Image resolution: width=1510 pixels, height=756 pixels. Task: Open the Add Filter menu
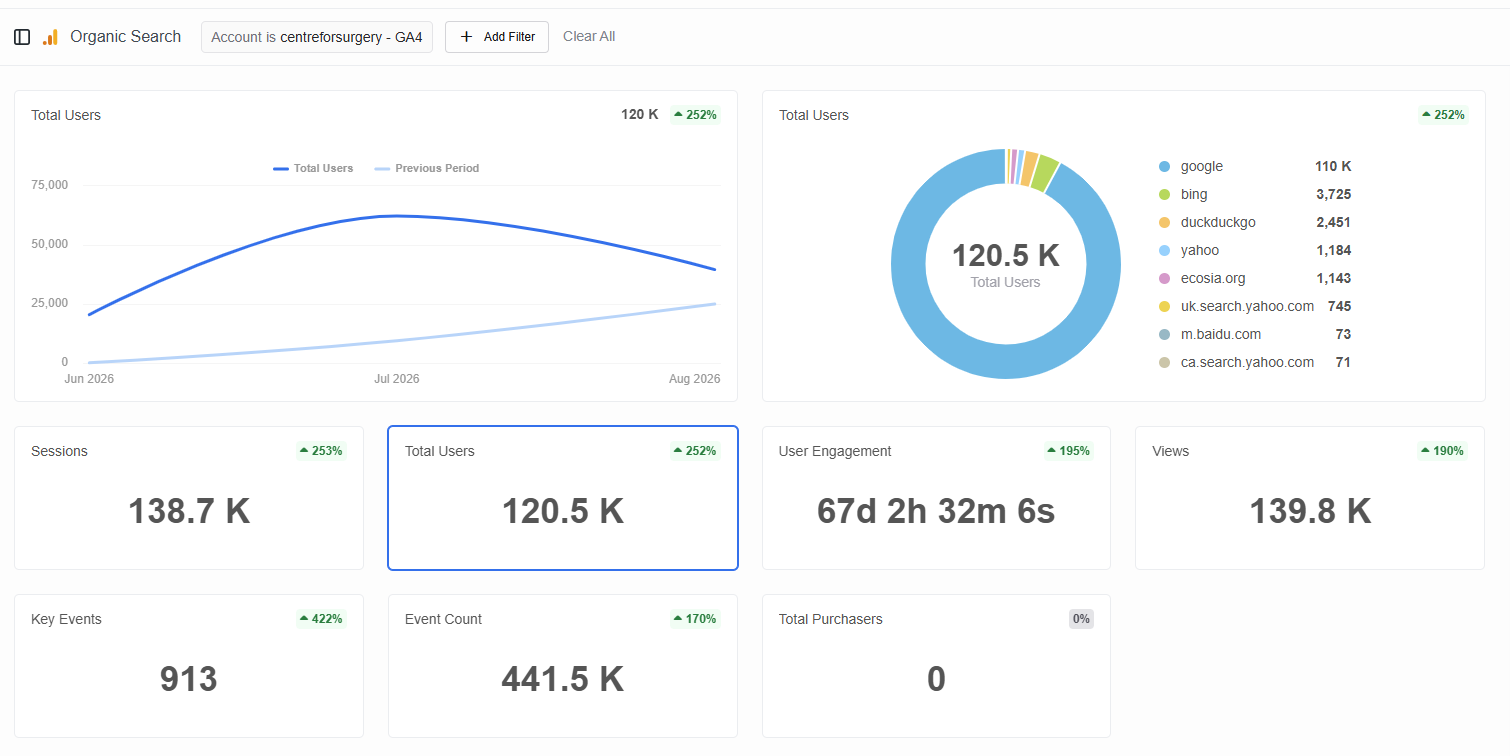(x=497, y=37)
